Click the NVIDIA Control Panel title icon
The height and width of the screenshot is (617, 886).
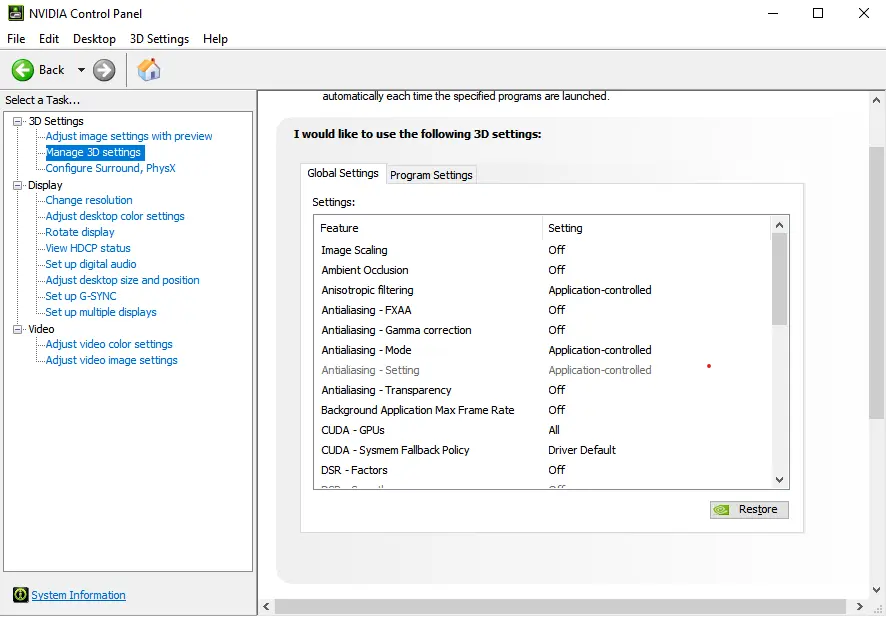pyautogui.click(x=16, y=13)
